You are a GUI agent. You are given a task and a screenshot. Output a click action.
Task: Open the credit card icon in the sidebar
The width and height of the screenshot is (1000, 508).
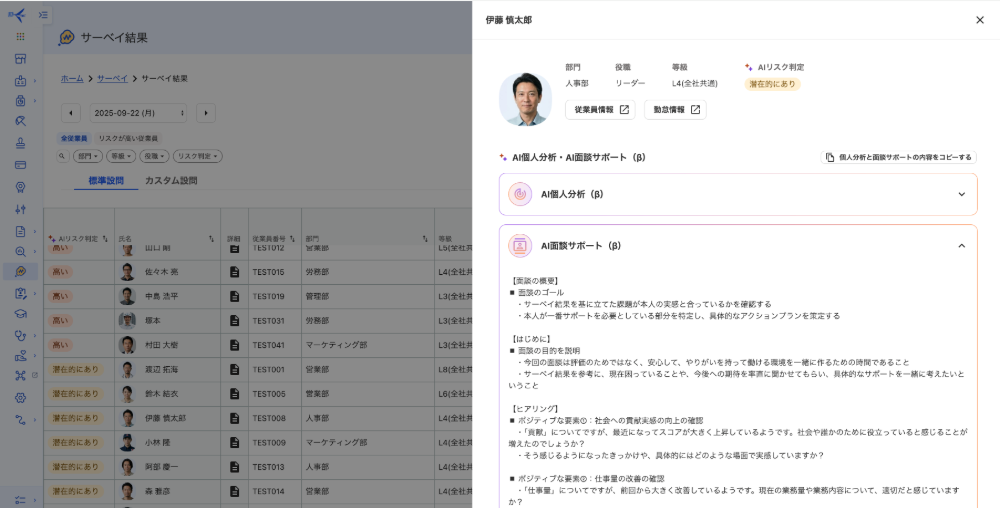20,165
